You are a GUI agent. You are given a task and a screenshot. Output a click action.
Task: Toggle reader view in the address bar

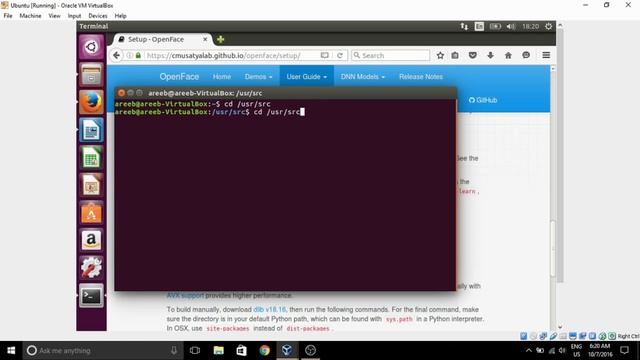click(324, 55)
